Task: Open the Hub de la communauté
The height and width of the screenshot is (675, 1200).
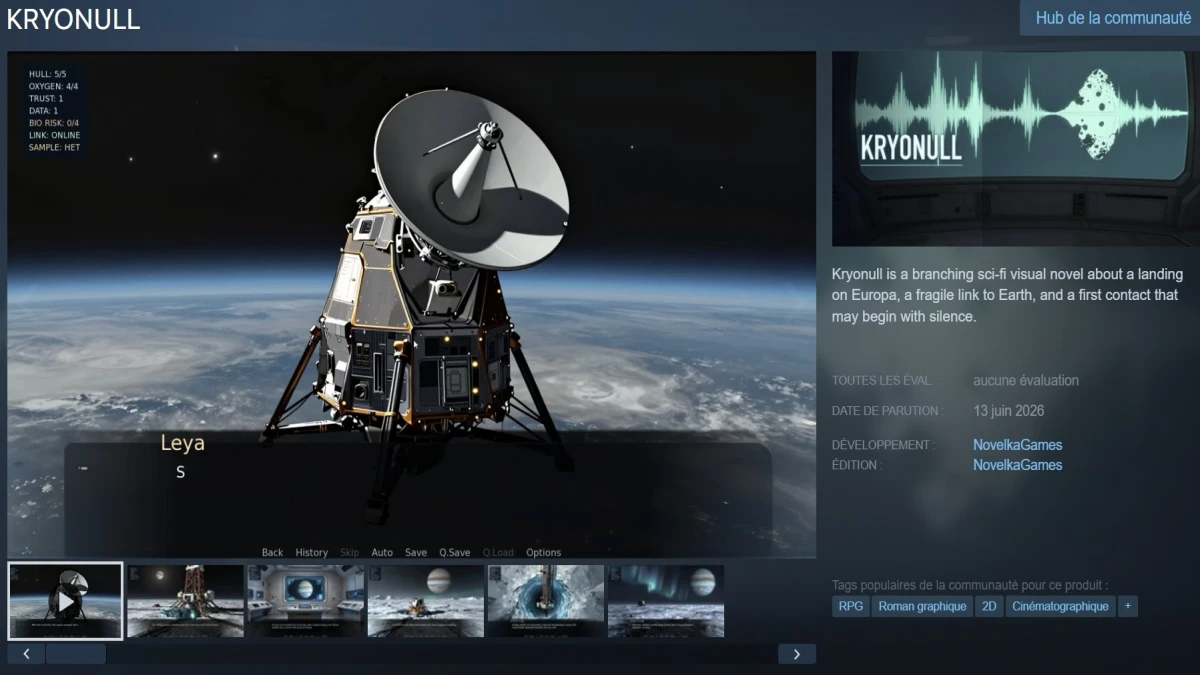Action: click(x=1112, y=18)
